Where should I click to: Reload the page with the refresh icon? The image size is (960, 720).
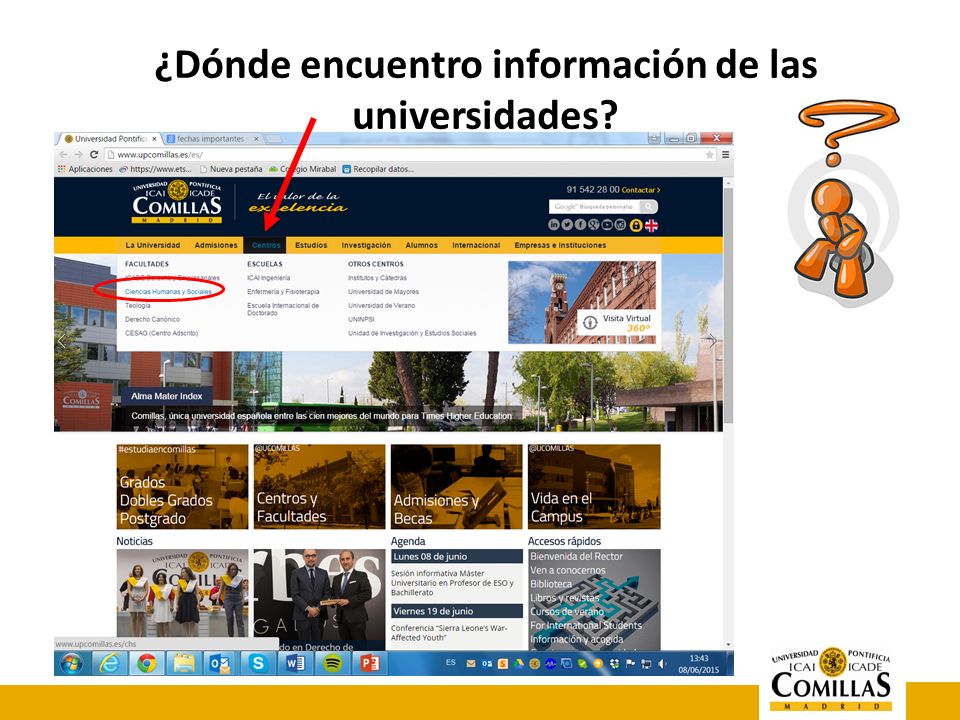[94, 155]
